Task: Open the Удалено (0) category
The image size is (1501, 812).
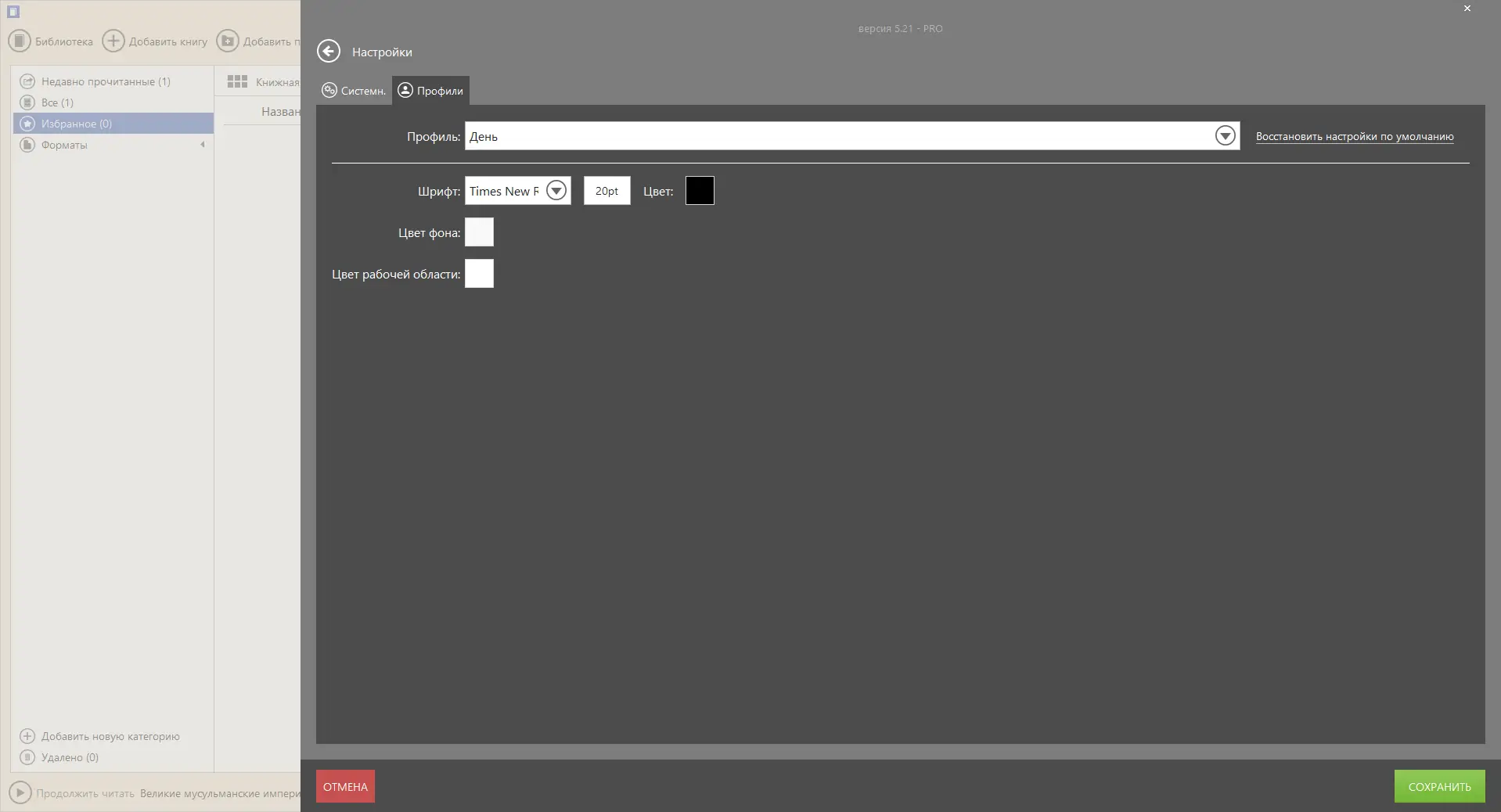Action: click(x=113, y=757)
